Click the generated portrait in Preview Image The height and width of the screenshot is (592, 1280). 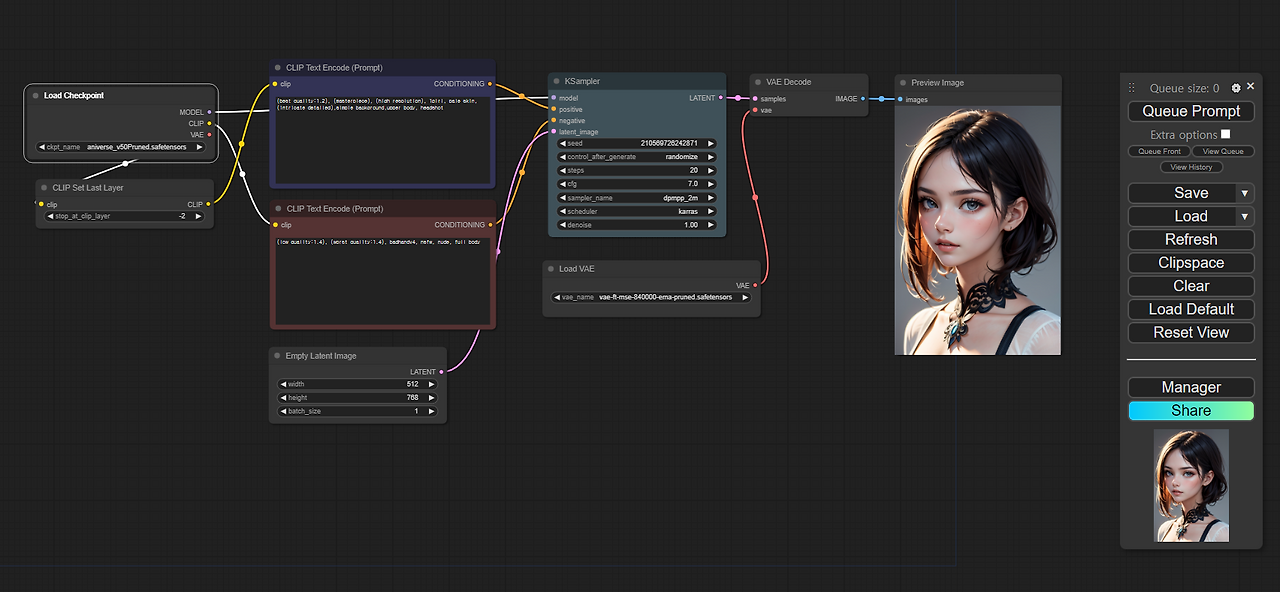(x=978, y=230)
